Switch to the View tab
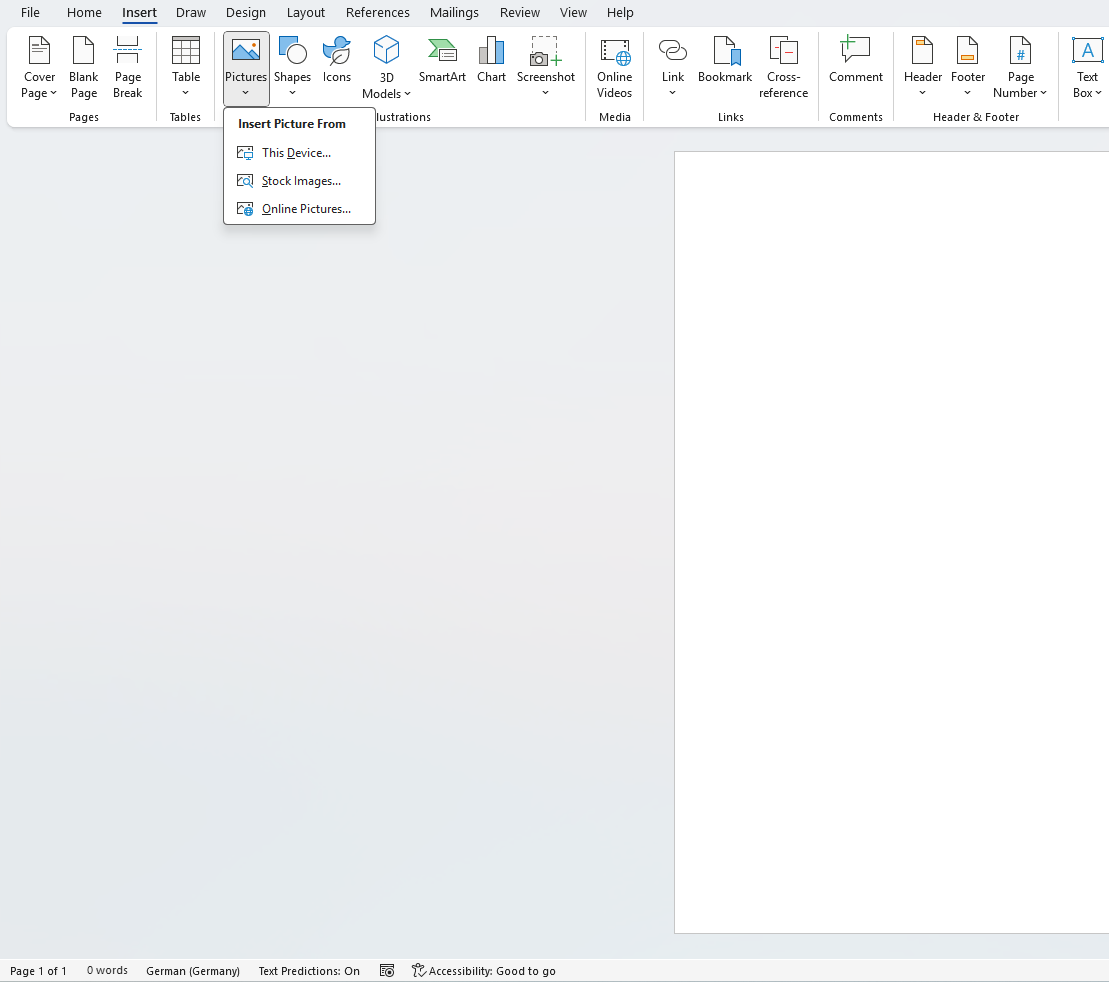Viewport: 1109px width, 982px height. click(x=573, y=13)
